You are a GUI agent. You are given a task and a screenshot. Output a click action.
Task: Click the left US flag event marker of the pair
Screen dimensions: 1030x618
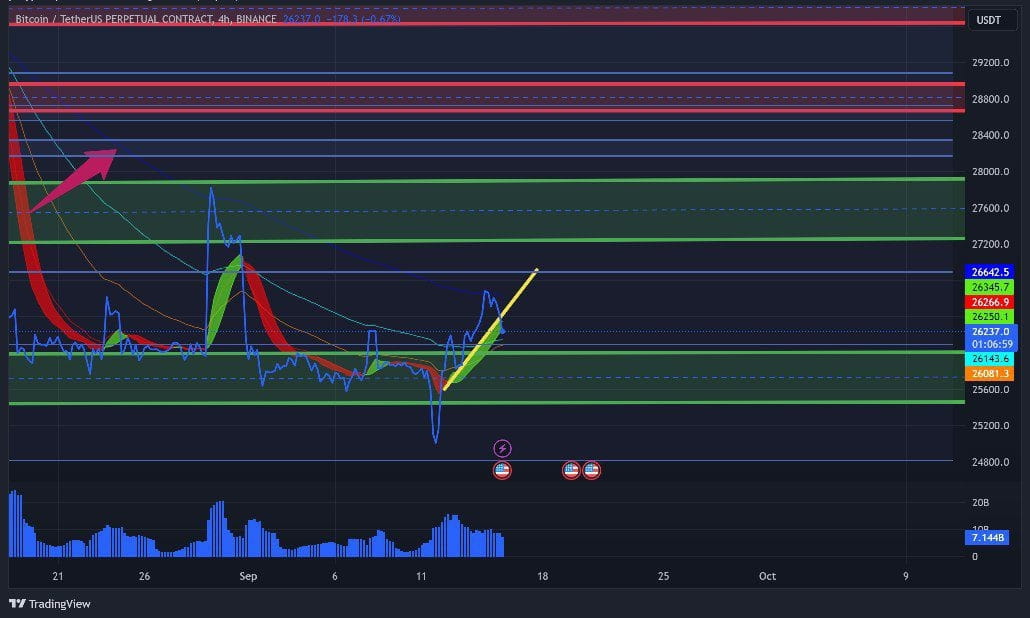pos(571,469)
